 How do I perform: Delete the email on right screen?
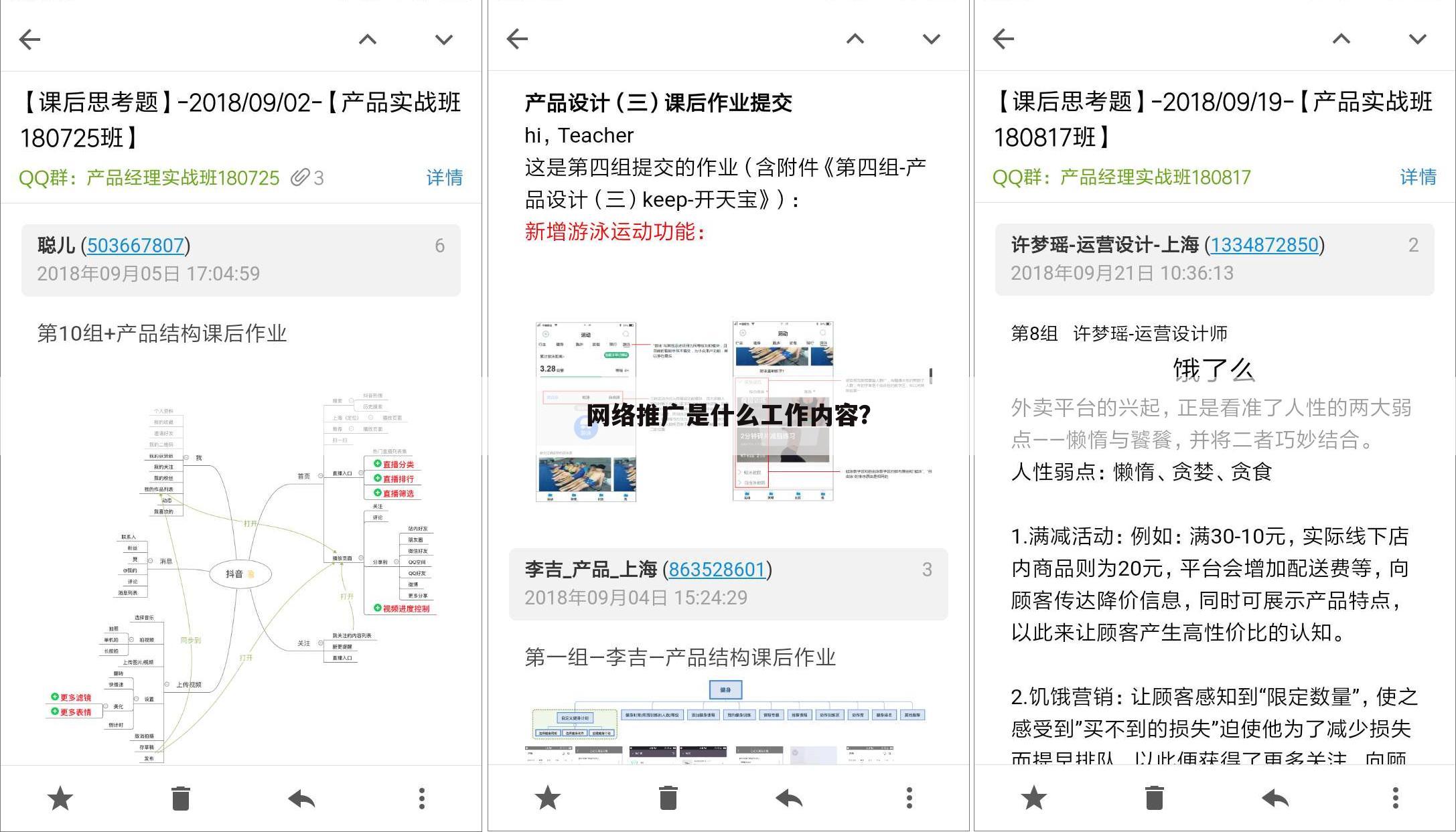(x=1154, y=798)
